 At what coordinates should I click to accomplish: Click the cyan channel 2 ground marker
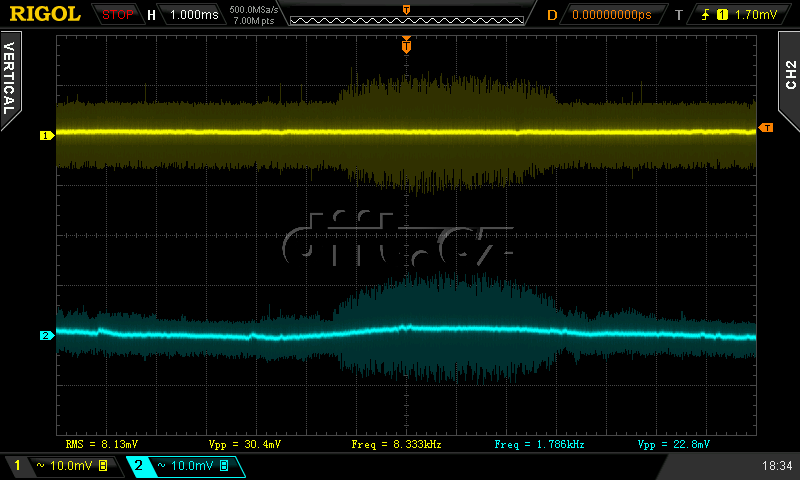[45, 336]
